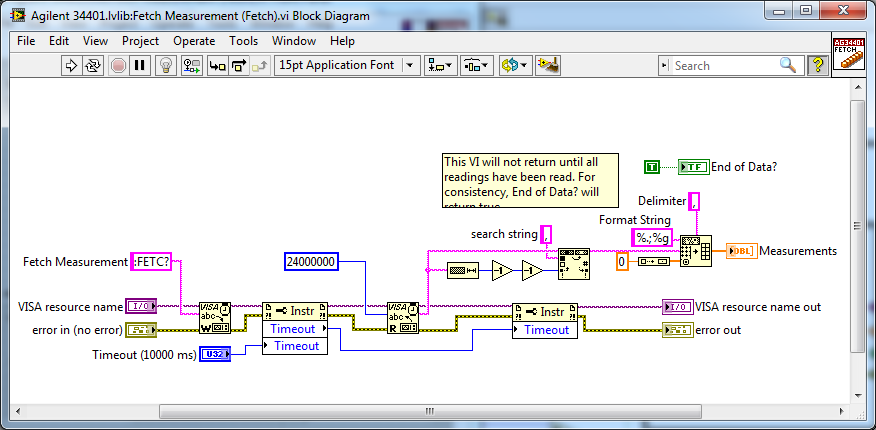The width and height of the screenshot is (876, 430).
Task: Click the yellow comment note text
Action: pos(530,180)
